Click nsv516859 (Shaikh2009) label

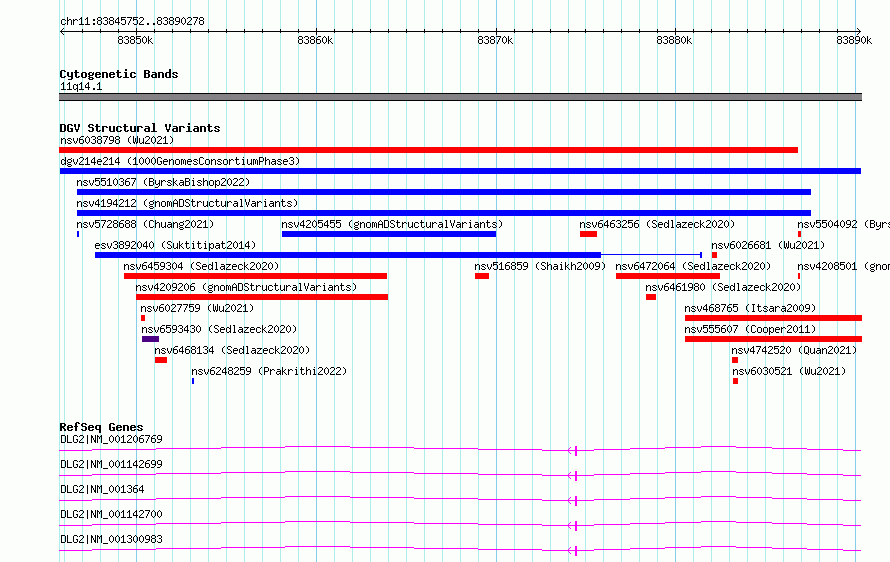540,266
